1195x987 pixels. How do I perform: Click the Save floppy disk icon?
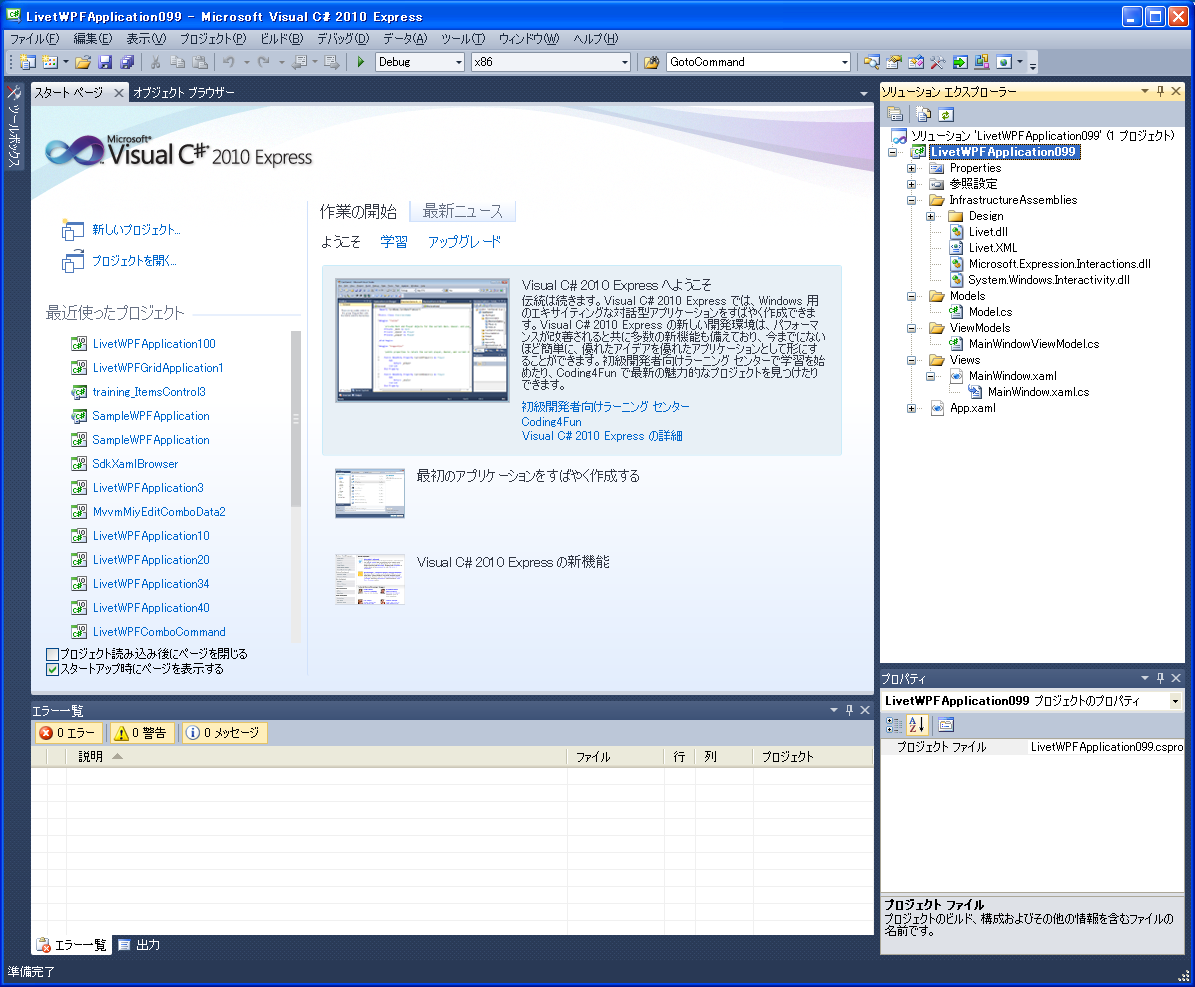coord(105,62)
